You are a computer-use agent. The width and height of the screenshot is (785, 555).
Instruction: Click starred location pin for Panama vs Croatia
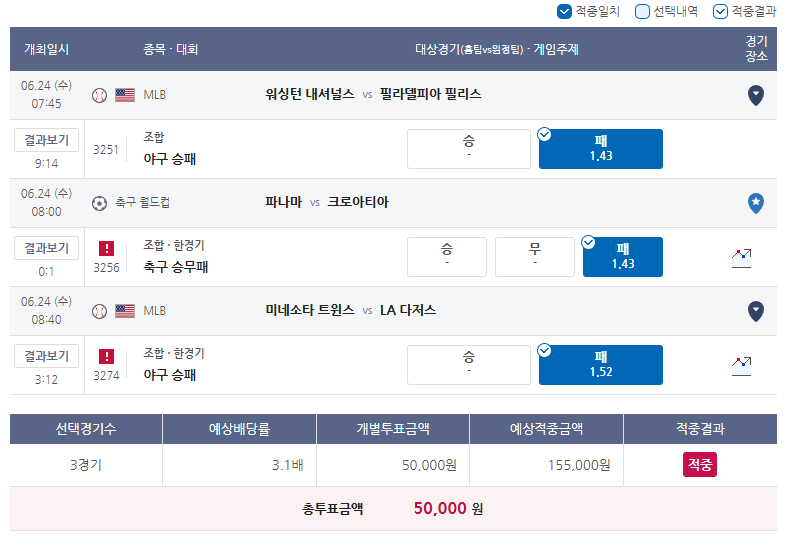[755, 203]
